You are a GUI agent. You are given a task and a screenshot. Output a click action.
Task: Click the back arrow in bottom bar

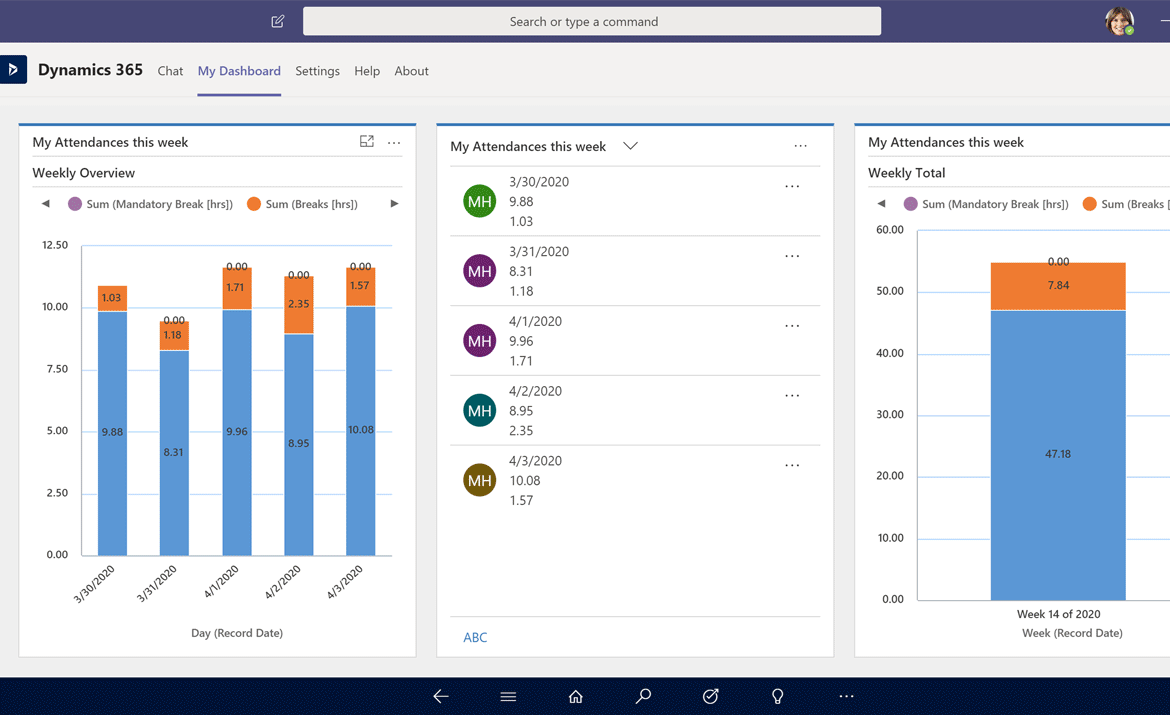pos(441,696)
